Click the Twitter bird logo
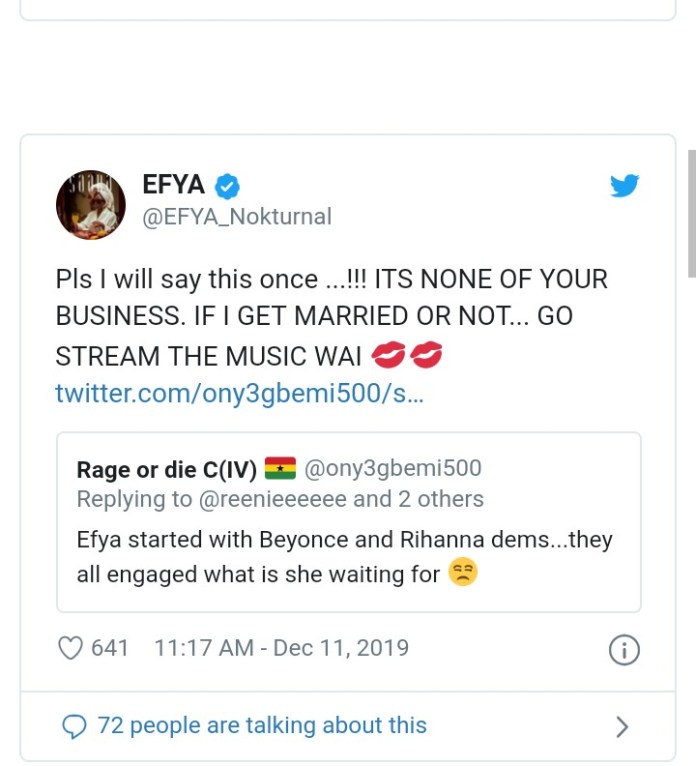 [624, 186]
